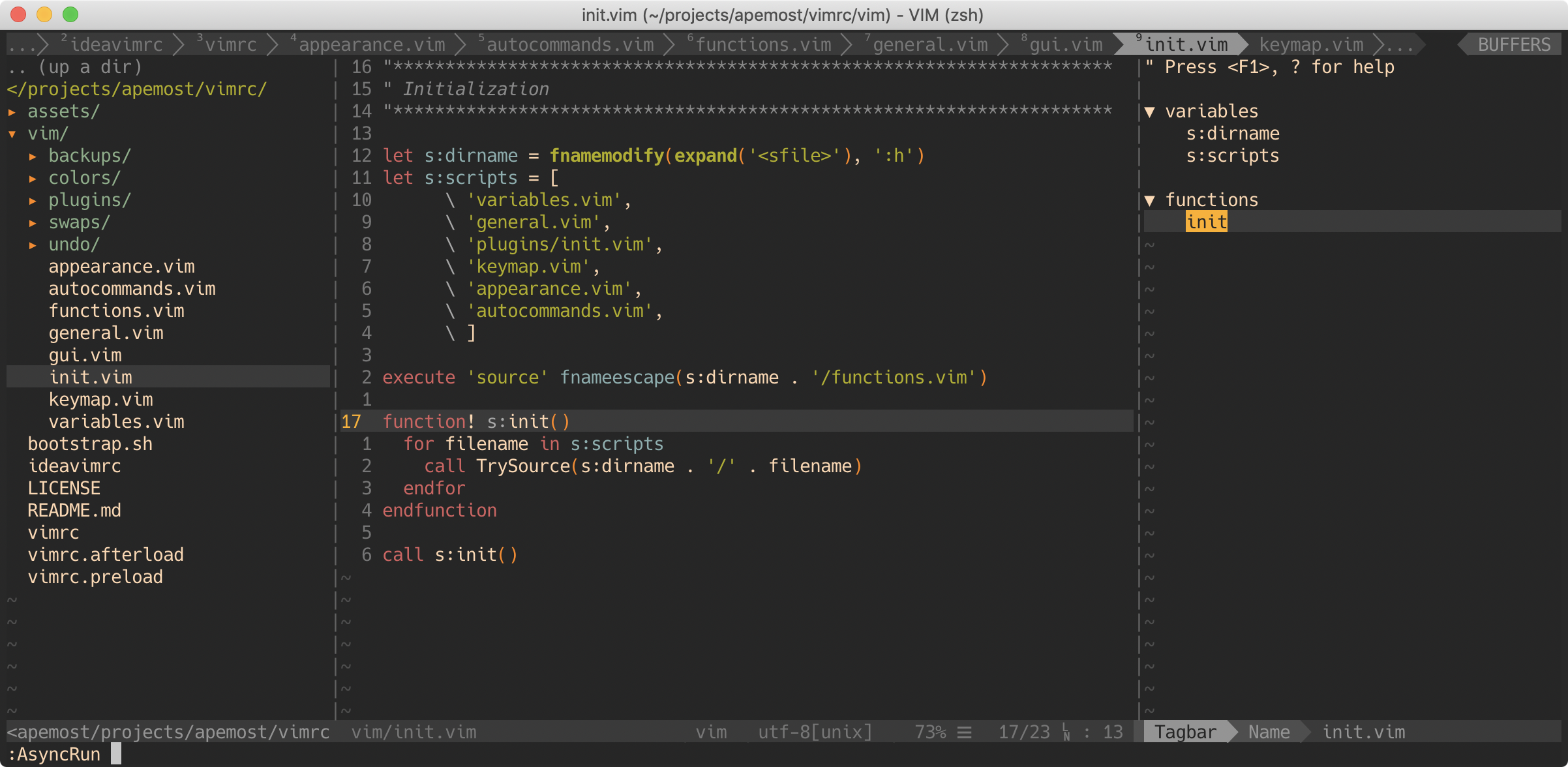Screen dimensions: 1568x767
Task: Click the line-number LN symbol in statusline
Action: coord(1066,732)
